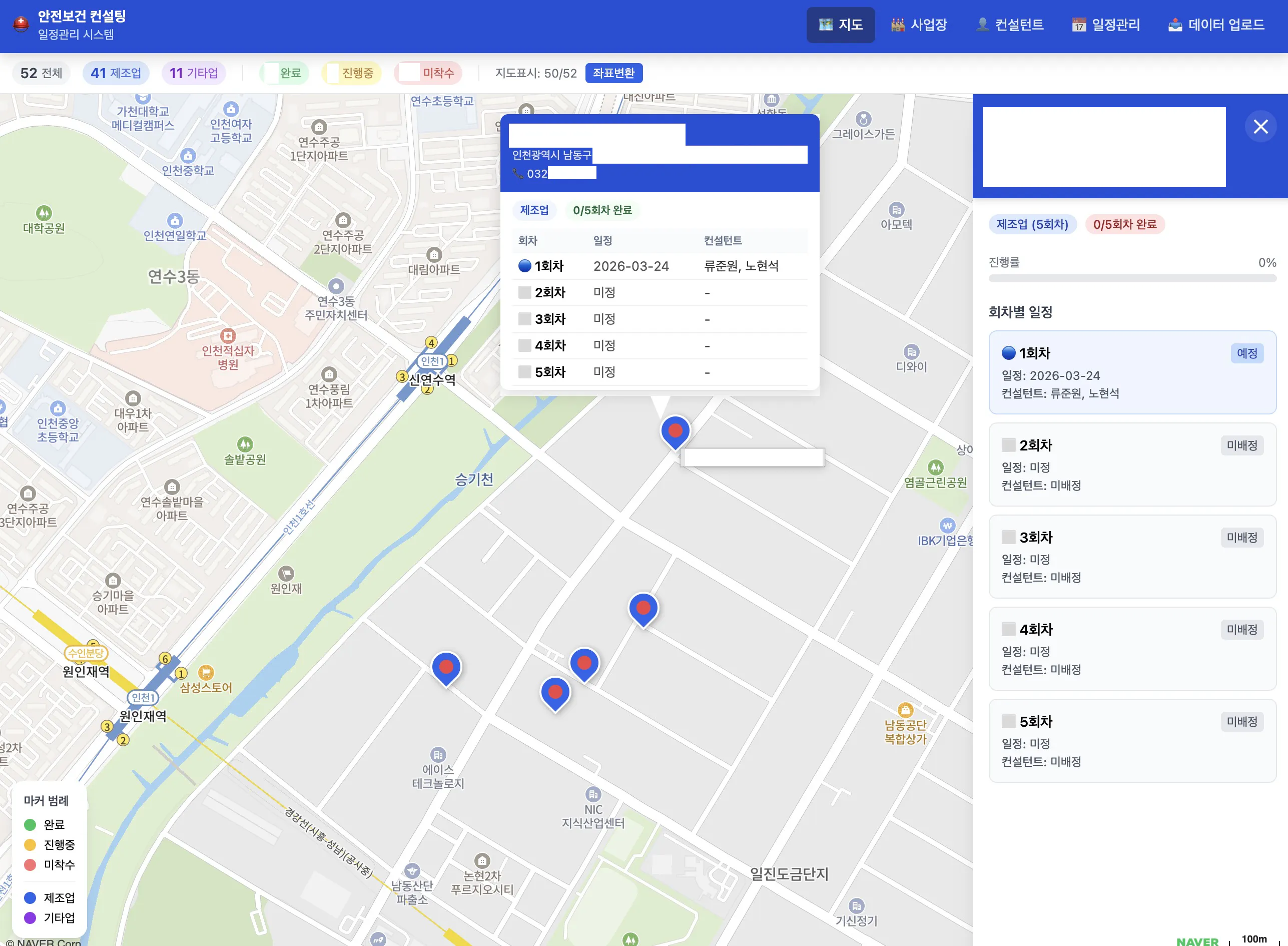Filter by 41 제조업 chip
The image size is (1288, 946).
[x=116, y=73]
